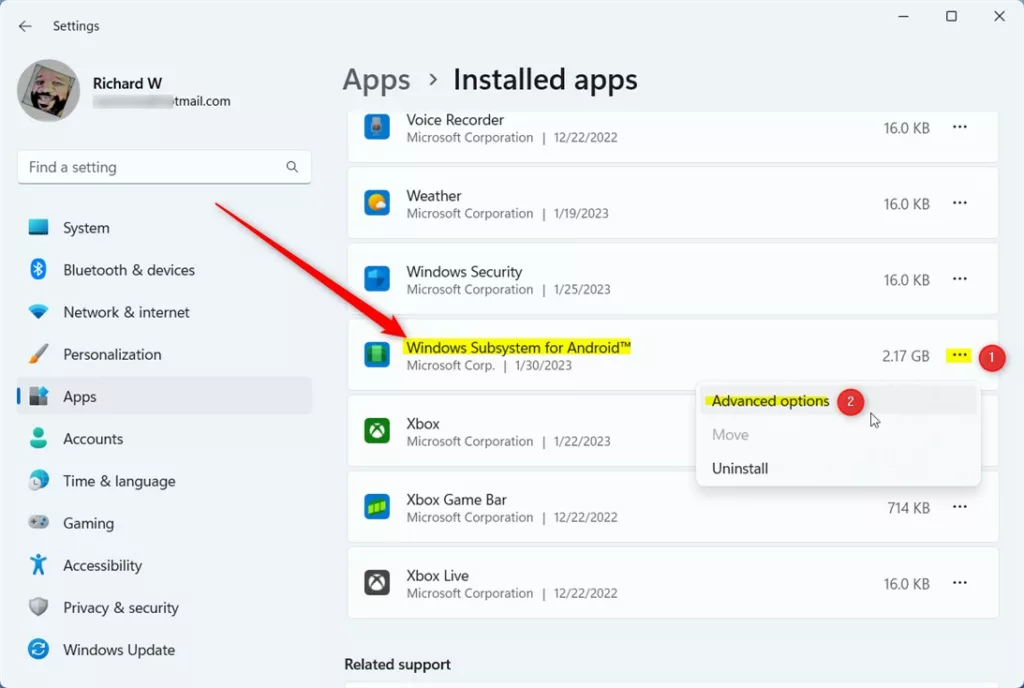Select Advanced options in the context menu
The width and height of the screenshot is (1024, 688).
(770, 401)
